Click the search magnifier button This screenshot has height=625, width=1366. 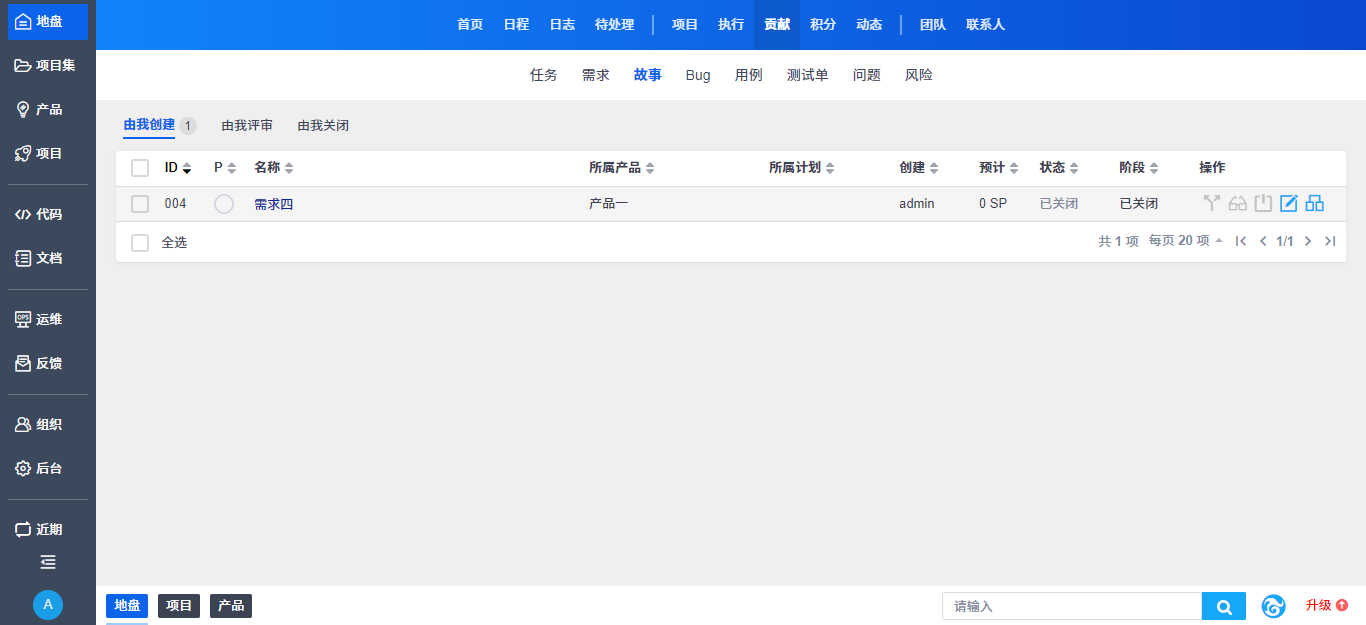pyautogui.click(x=1224, y=606)
